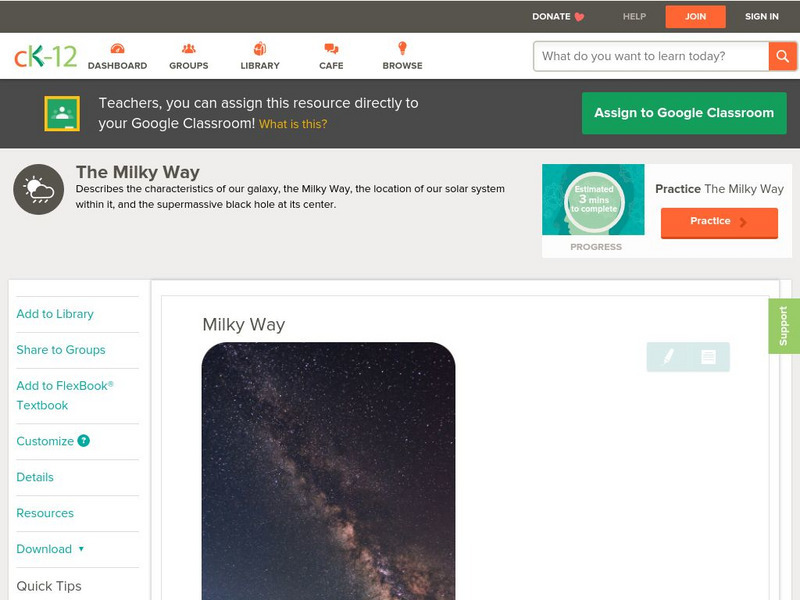Open the Cafe chat bubbles icon

pos(331,48)
